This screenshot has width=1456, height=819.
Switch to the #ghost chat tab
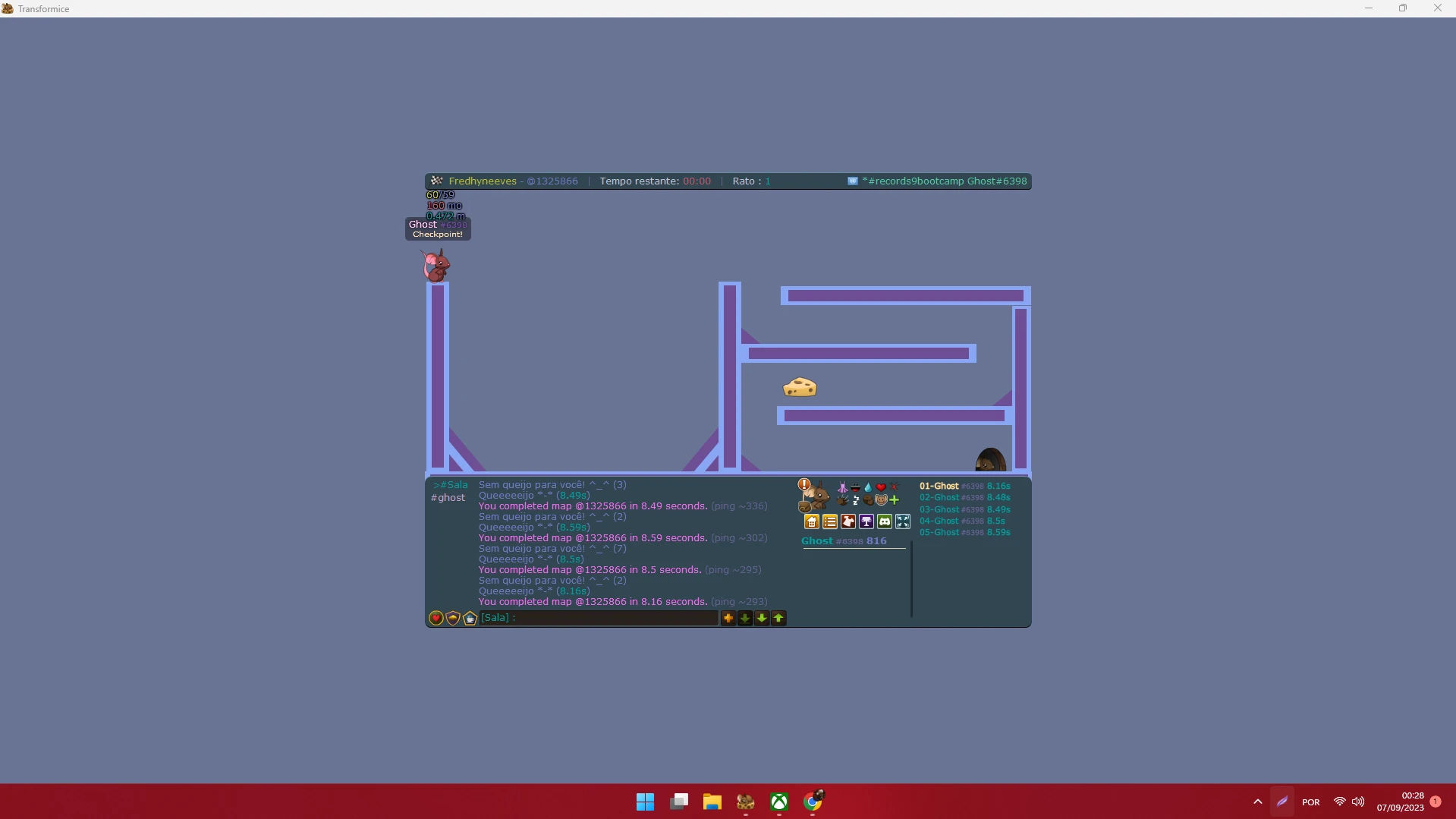point(448,498)
